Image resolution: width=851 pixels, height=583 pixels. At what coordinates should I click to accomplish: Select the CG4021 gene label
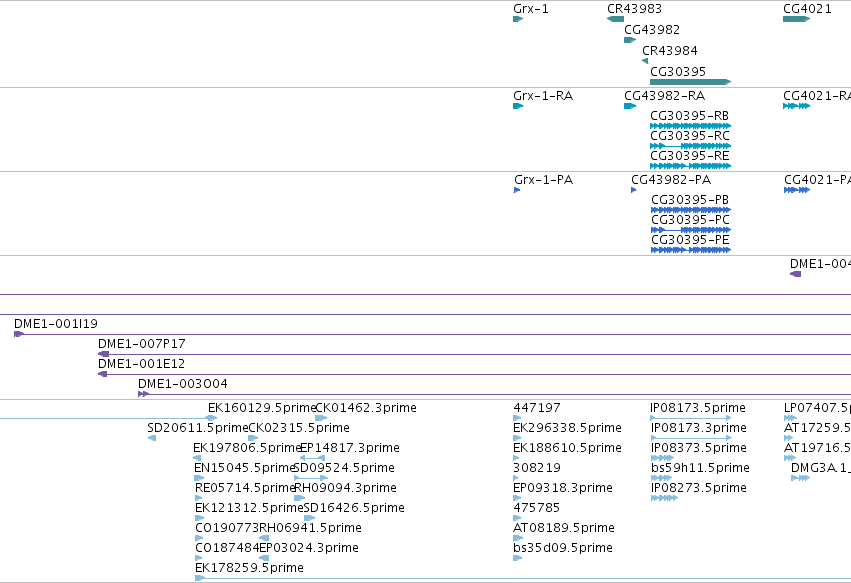[x=807, y=9]
